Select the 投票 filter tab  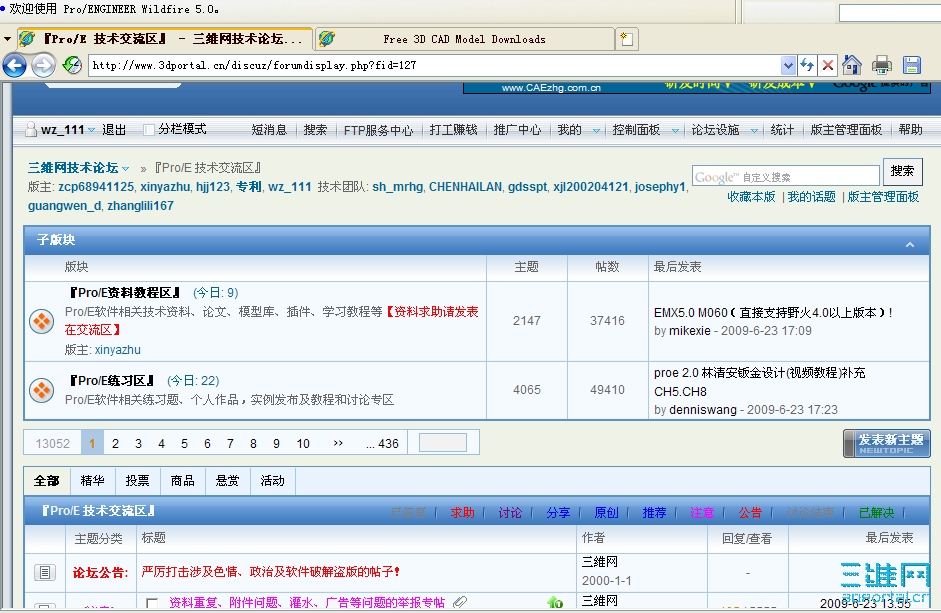(x=137, y=480)
